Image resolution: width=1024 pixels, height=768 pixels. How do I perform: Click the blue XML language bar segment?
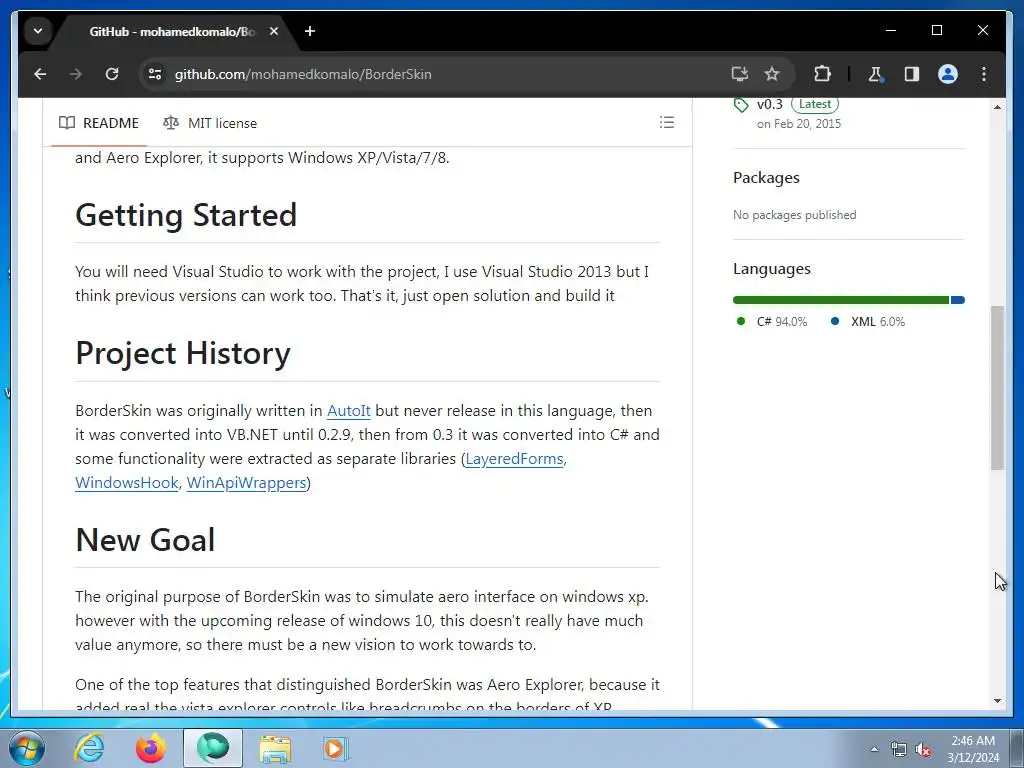point(958,300)
